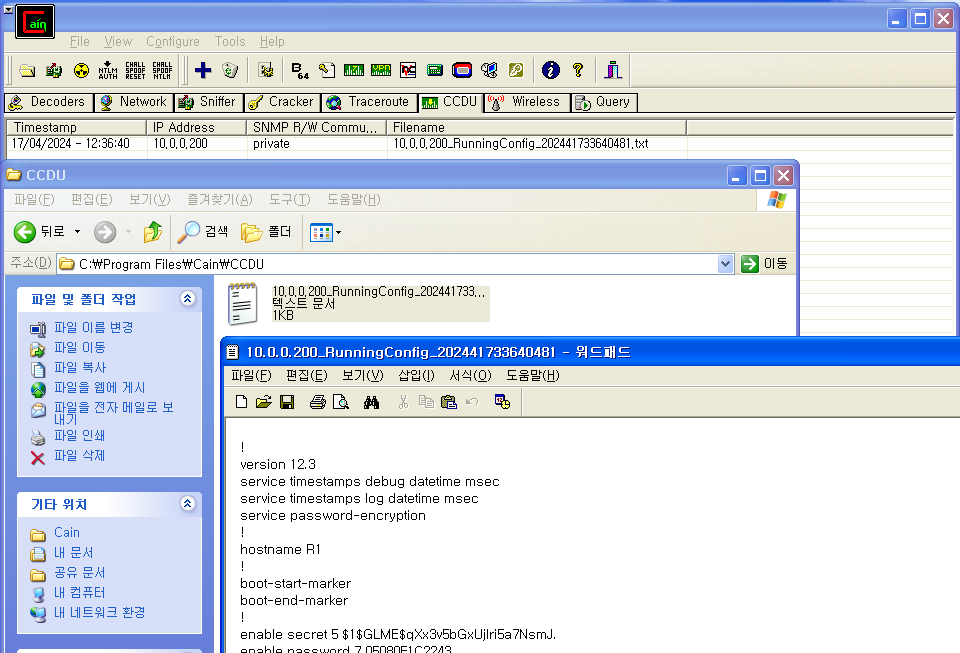This screenshot has width=960, height=653.
Task: Open the Base64 password decoder icon
Action: click(x=299, y=70)
